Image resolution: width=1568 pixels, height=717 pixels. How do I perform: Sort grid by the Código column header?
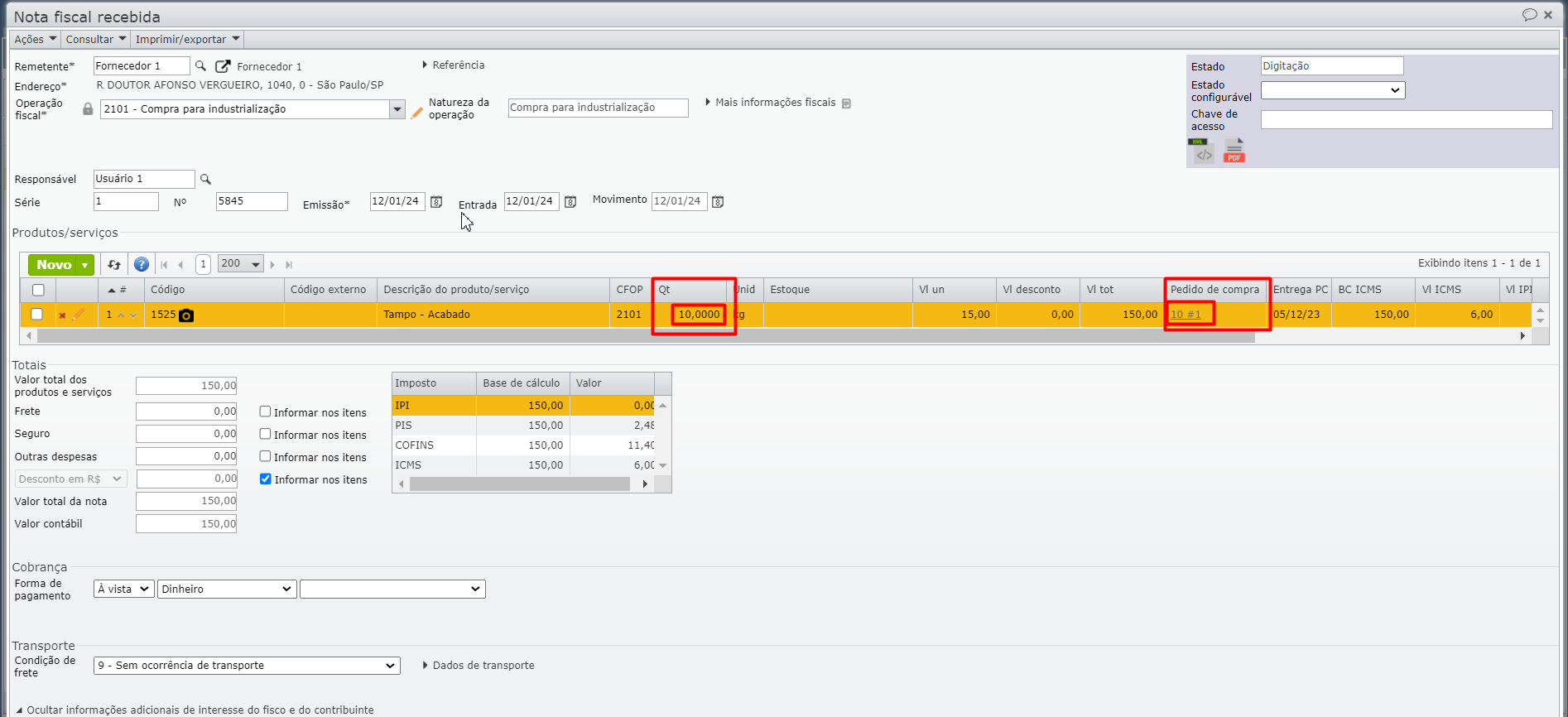(214, 290)
